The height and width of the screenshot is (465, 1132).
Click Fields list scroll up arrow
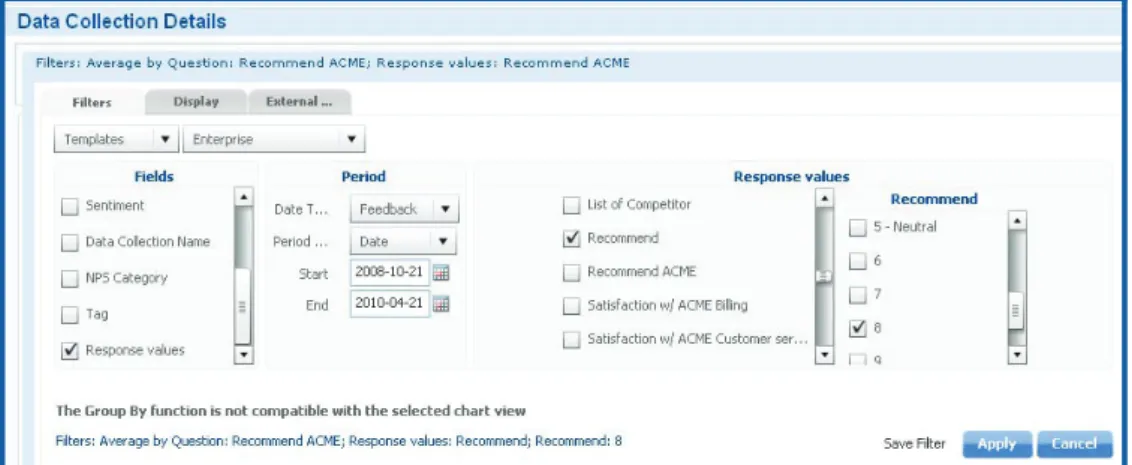243,196
